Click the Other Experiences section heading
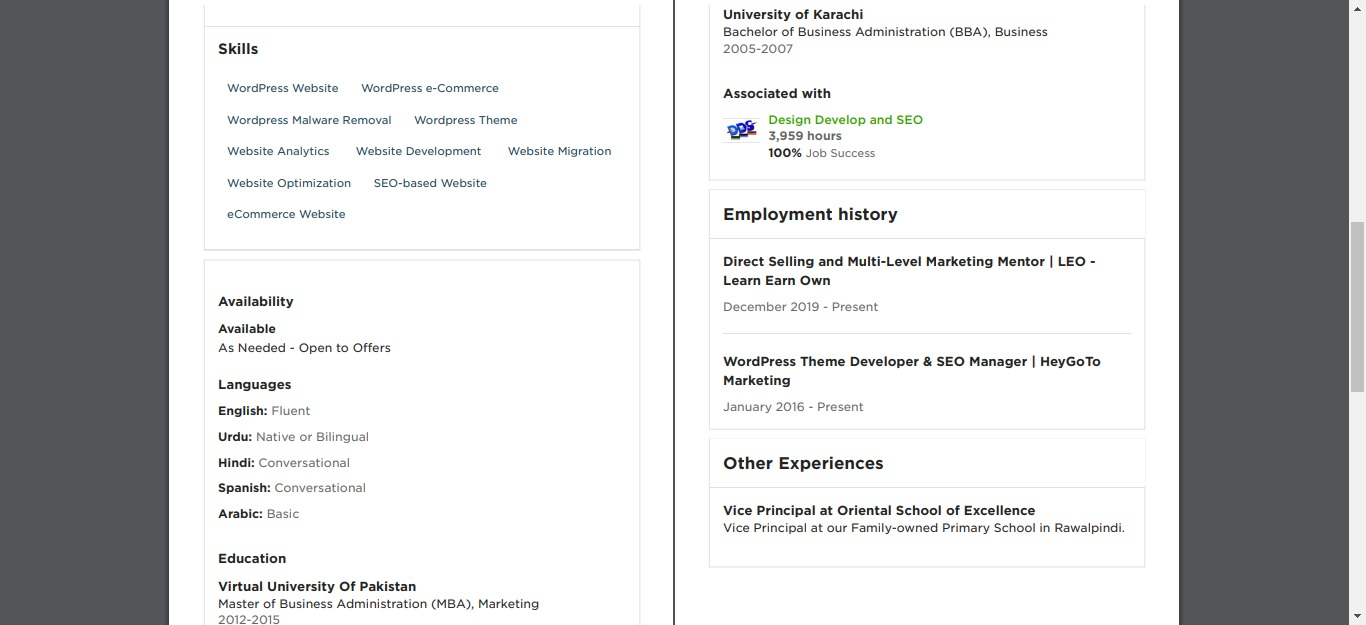Screen dimensions: 1366x625 pyautogui.click(x=803, y=463)
